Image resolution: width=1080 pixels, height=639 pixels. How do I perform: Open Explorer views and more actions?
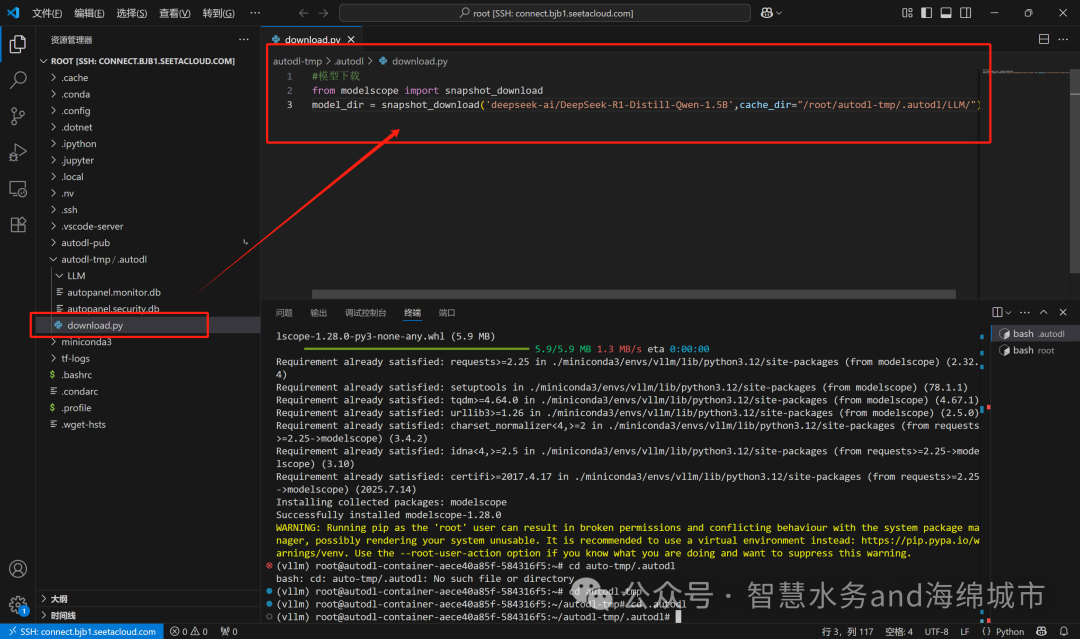(x=244, y=39)
